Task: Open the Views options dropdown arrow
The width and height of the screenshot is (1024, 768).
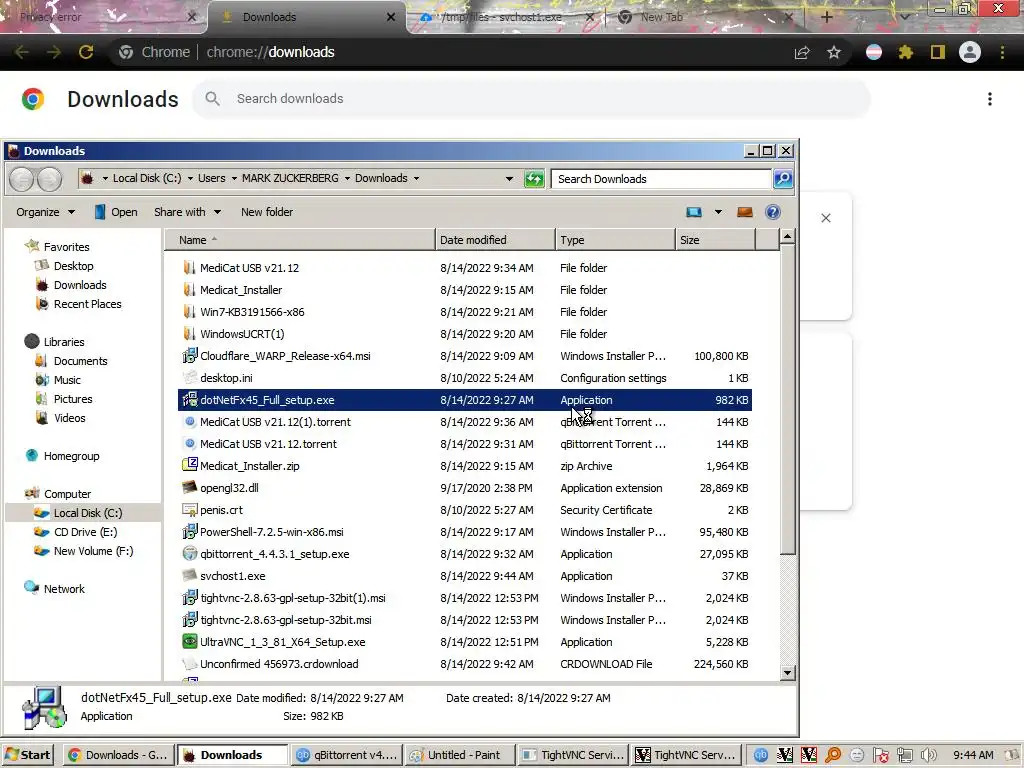Action: [x=718, y=212]
